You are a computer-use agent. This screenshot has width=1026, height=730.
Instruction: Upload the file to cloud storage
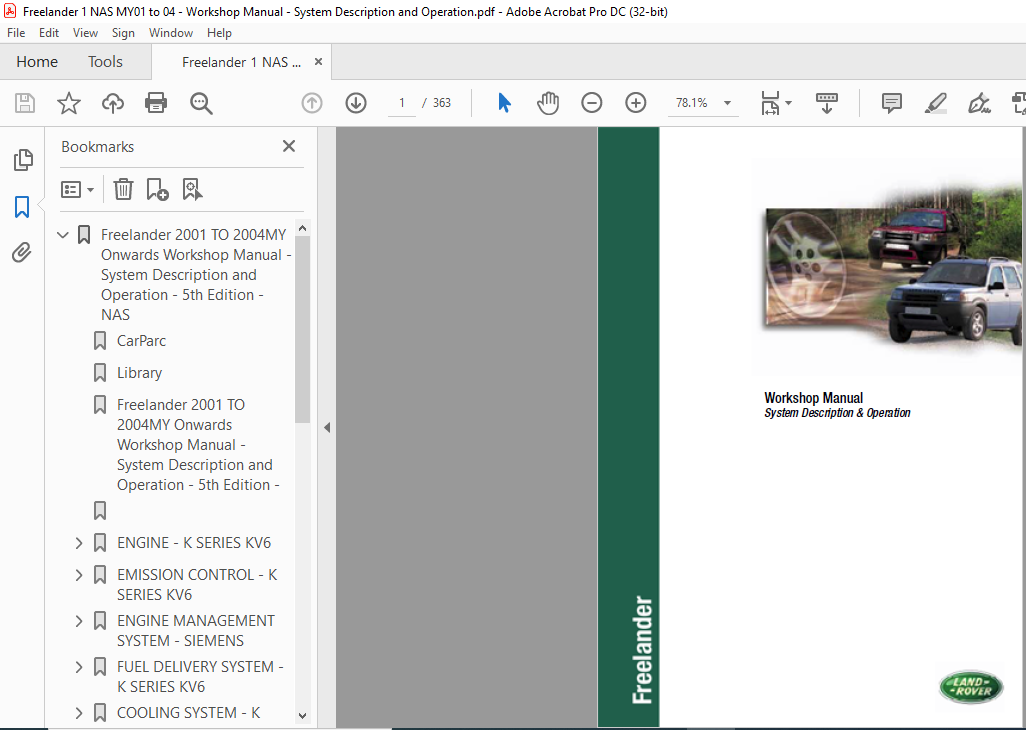click(113, 103)
